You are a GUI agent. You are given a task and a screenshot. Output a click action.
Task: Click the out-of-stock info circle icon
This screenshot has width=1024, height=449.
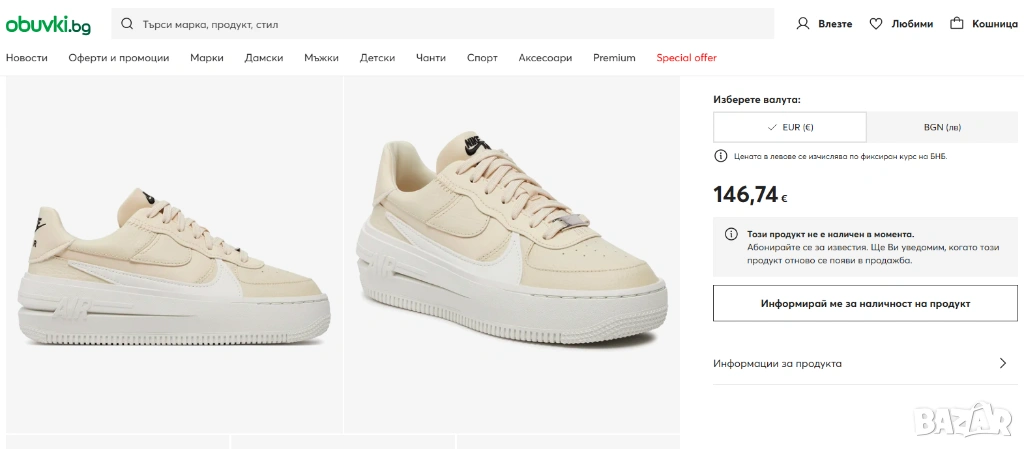pyautogui.click(x=731, y=234)
